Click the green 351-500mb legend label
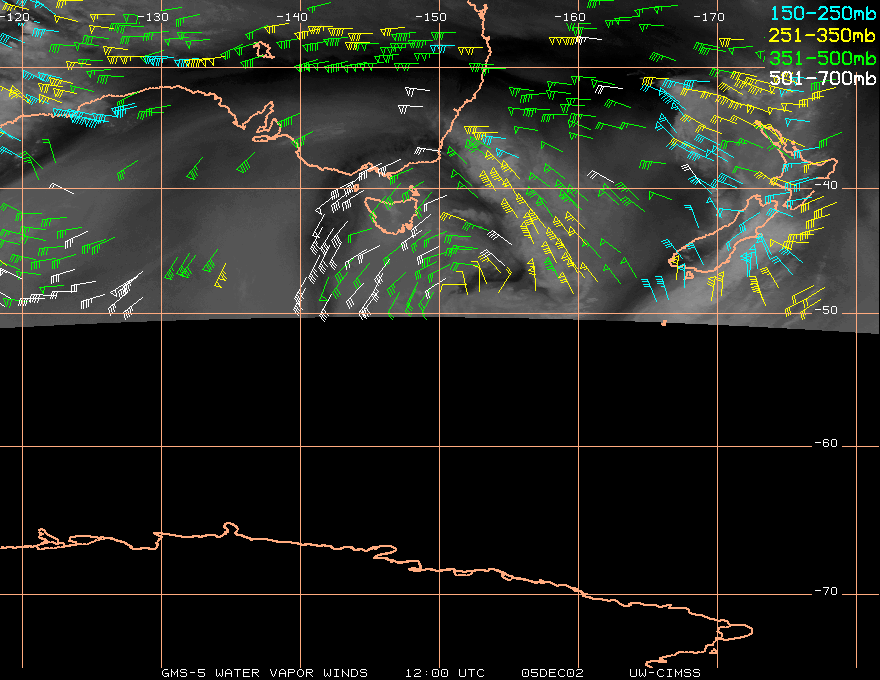 point(823,58)
